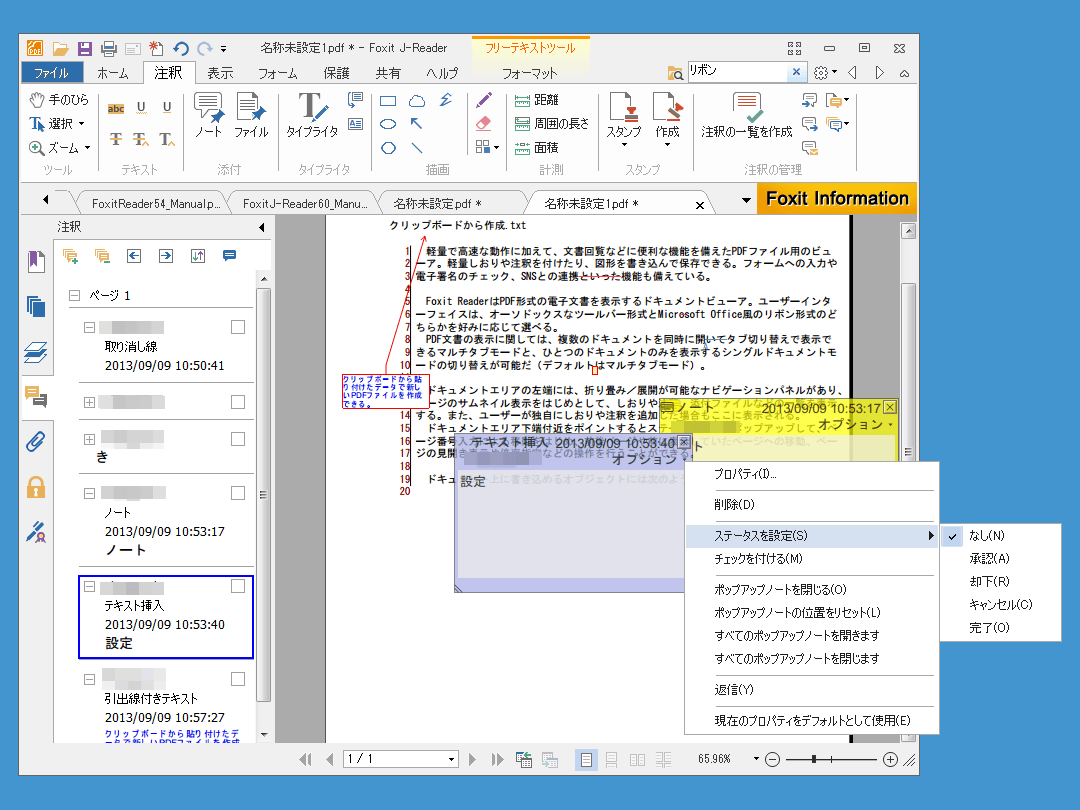Collapse the ページ 1 tree node
The width and height of the screenshot is (1080, 810).
coord(74,295)
